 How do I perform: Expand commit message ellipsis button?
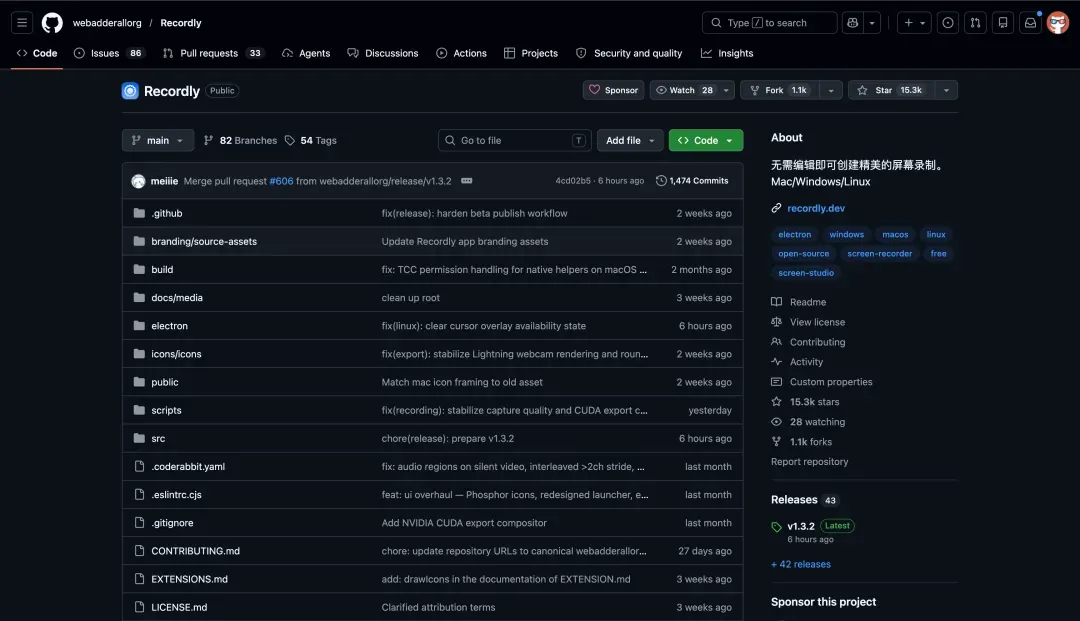point(466,181)
